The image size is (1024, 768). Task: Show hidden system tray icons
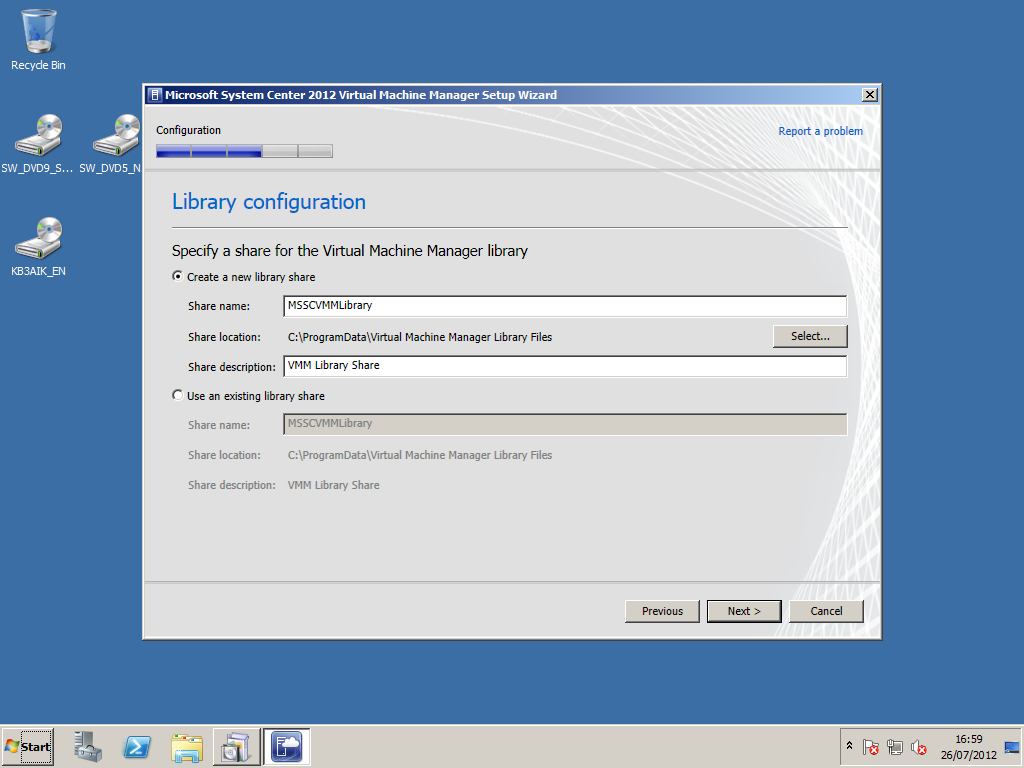click(x=849, y=746)
